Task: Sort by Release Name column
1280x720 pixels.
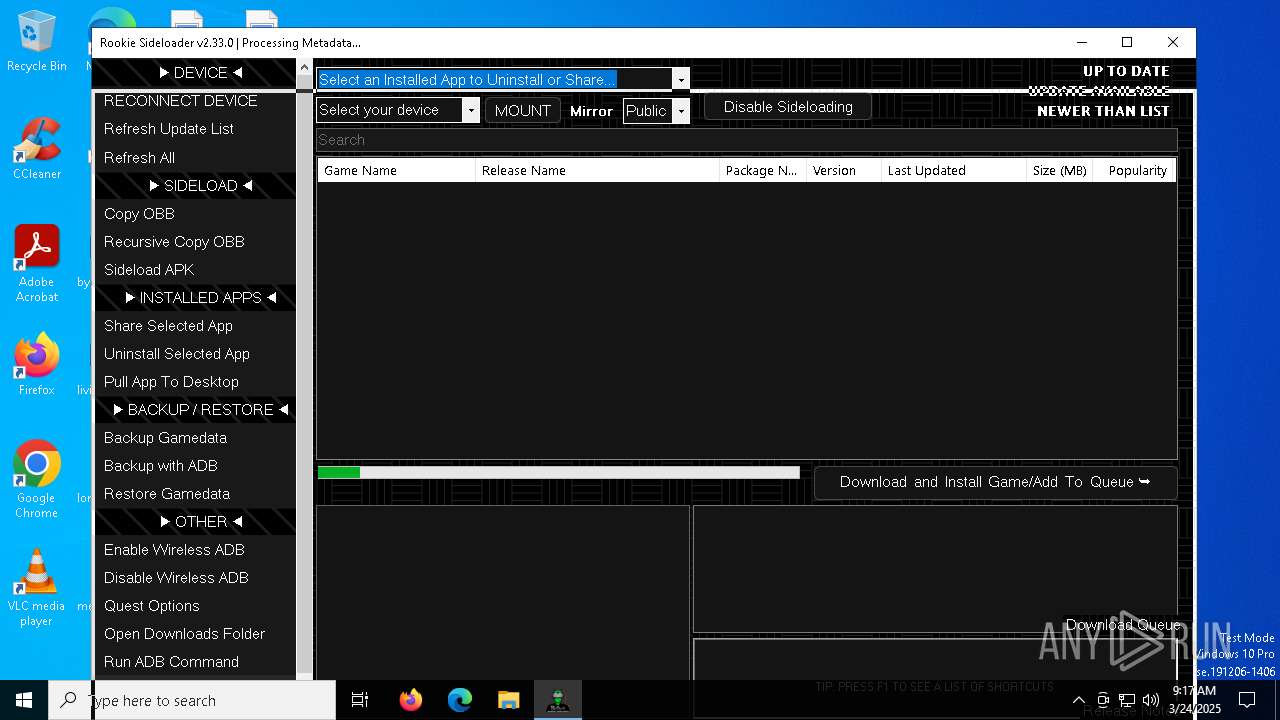Action: pos(598,170)
